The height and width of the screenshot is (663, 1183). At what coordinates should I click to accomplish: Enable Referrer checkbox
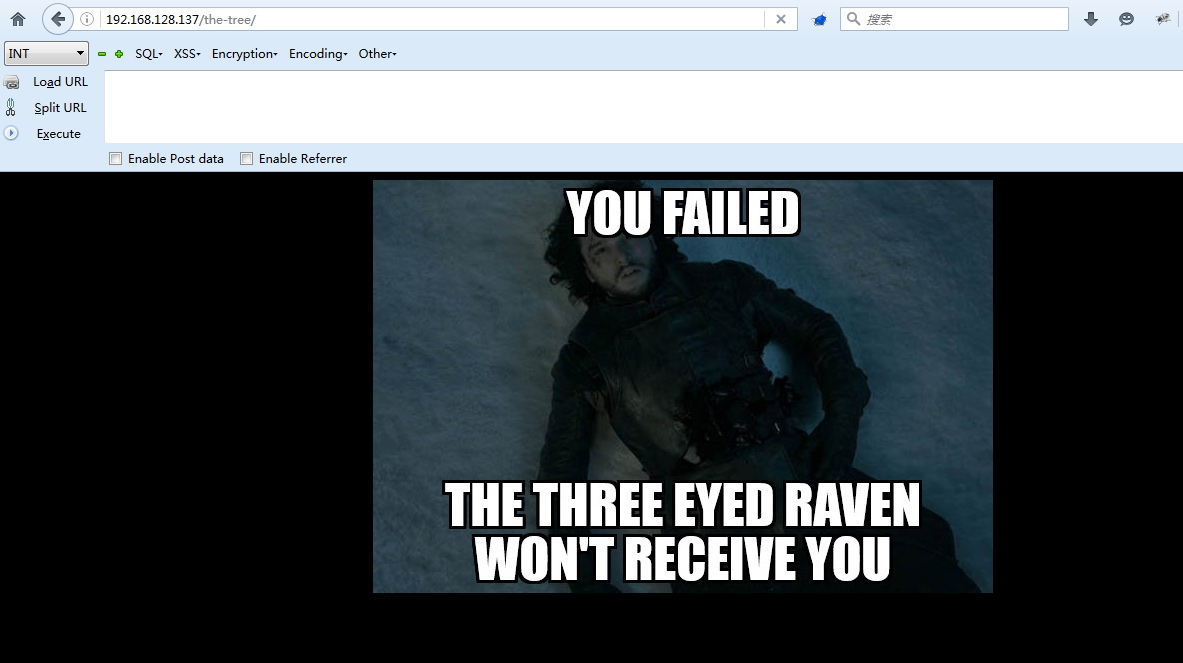246,158
